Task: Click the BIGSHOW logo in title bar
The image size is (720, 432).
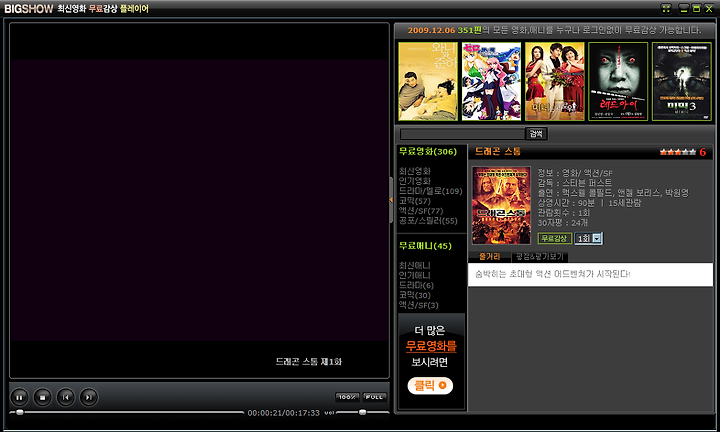Action: 29,9
